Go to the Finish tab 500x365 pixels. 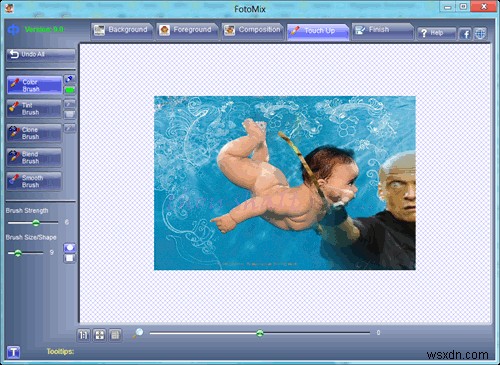(383, 31)
